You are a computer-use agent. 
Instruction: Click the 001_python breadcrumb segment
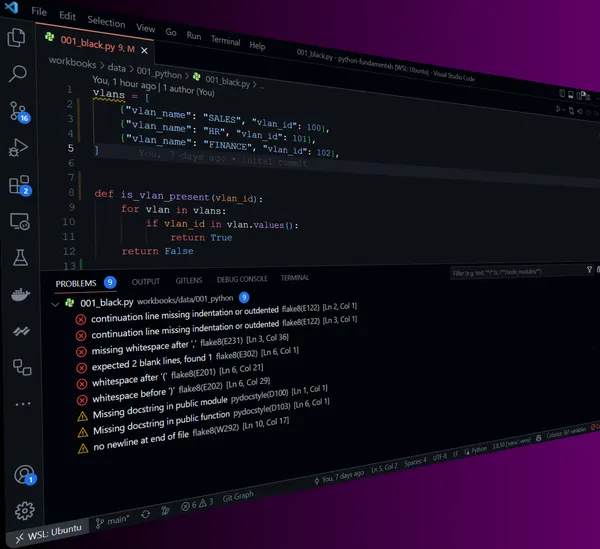159,72
